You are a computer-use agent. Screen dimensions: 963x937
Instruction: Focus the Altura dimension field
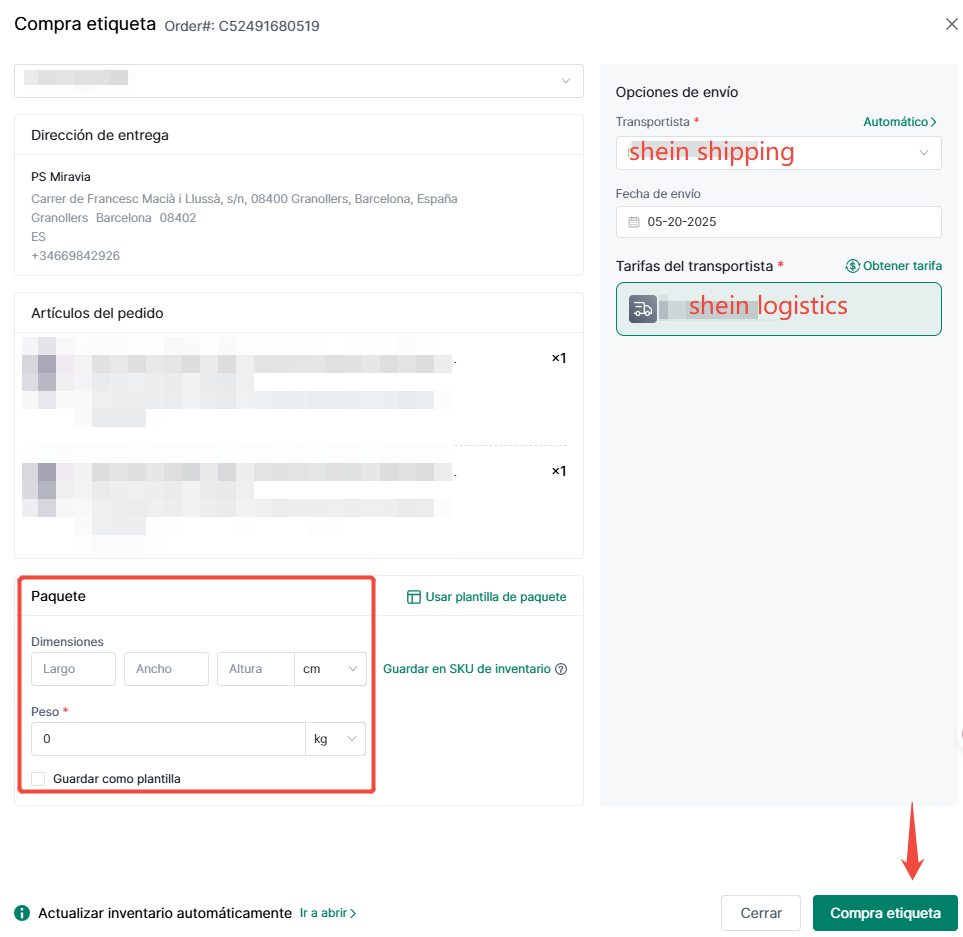[x=255, y=669]
